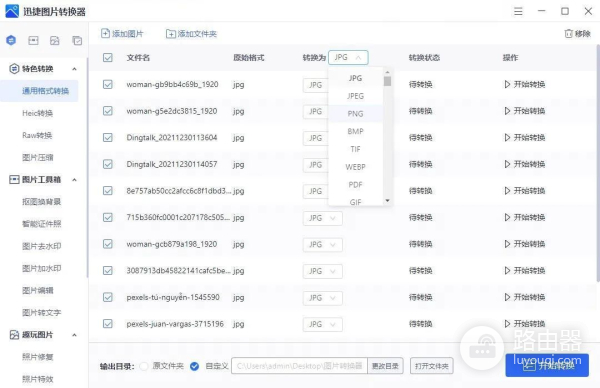Choose PNG in the format list

[355, 114]
